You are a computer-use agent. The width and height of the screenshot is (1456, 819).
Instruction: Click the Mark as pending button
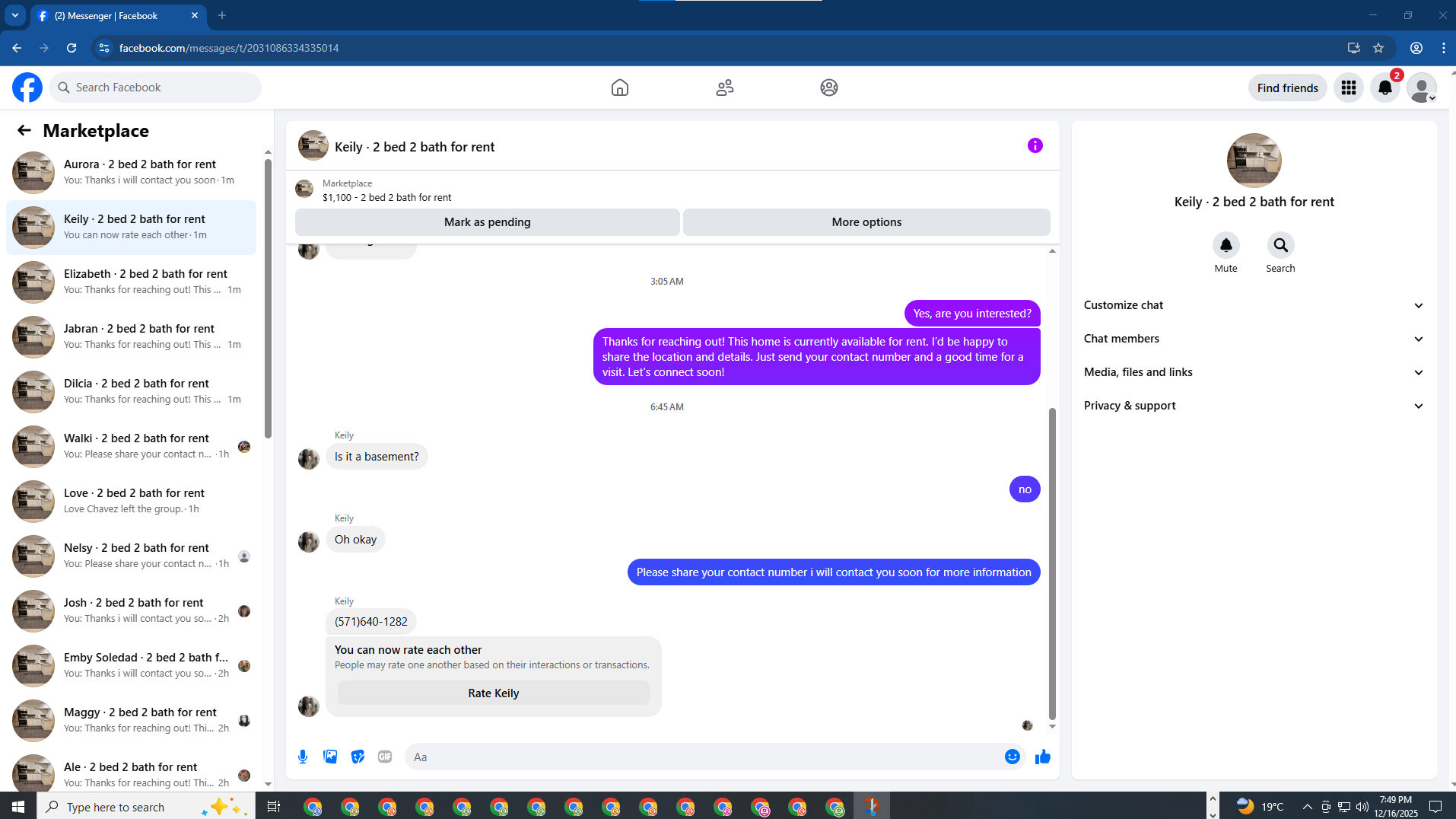(x=488, y=222)
